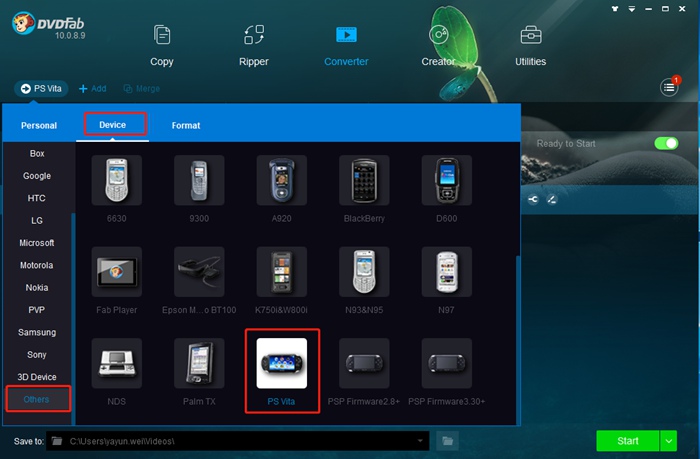
Task: Select HTC in the brand list
Action: click(x=37, y=198)
